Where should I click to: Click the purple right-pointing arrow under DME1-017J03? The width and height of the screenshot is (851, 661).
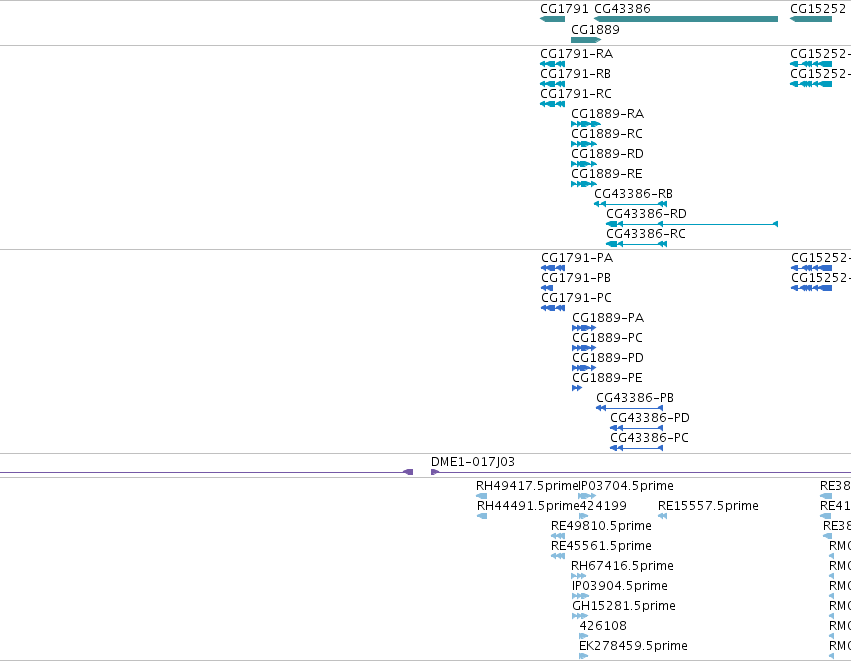(x=435, y=472)
